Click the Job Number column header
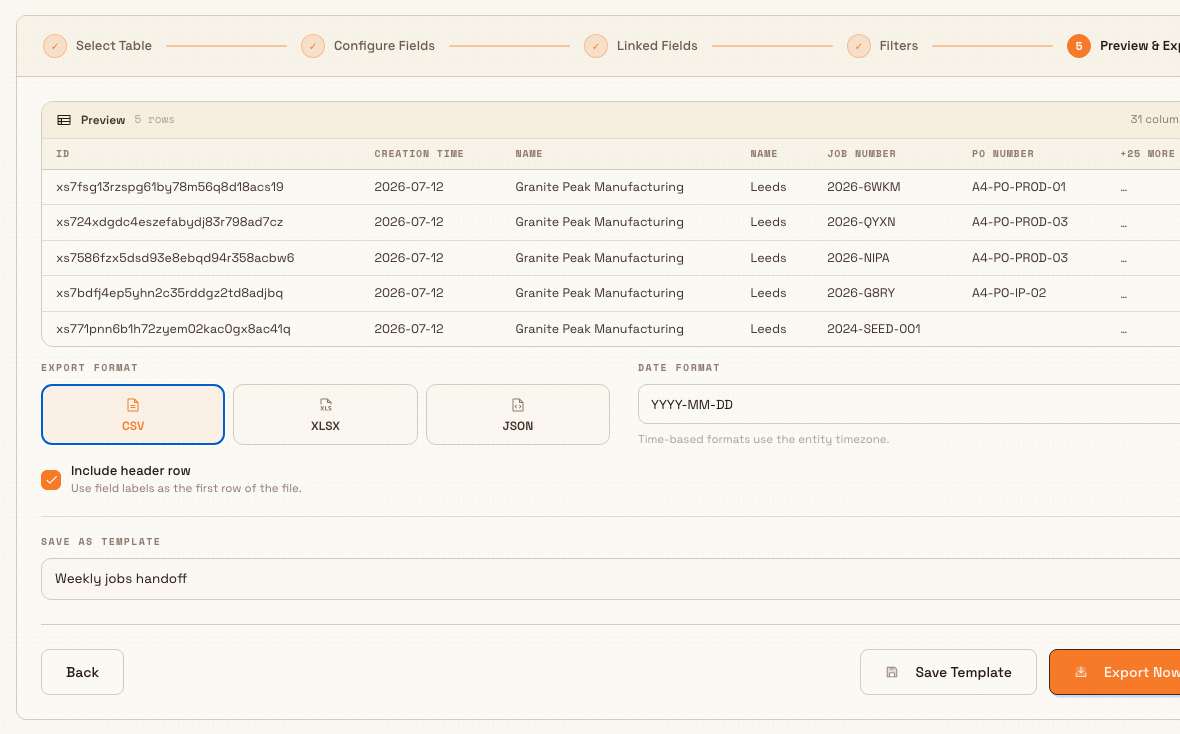Viewport: 1180px width, 734px height. pos(862,154)
